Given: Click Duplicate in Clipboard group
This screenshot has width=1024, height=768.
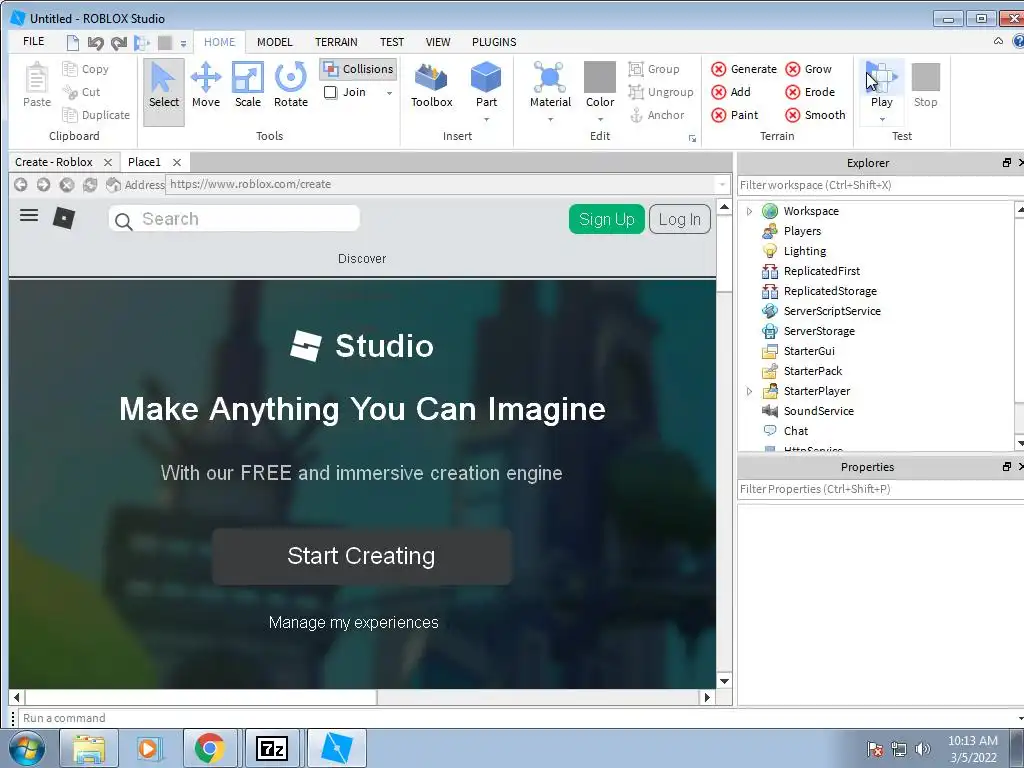Looking at the screenshot, I should click(x=96, y=115).
